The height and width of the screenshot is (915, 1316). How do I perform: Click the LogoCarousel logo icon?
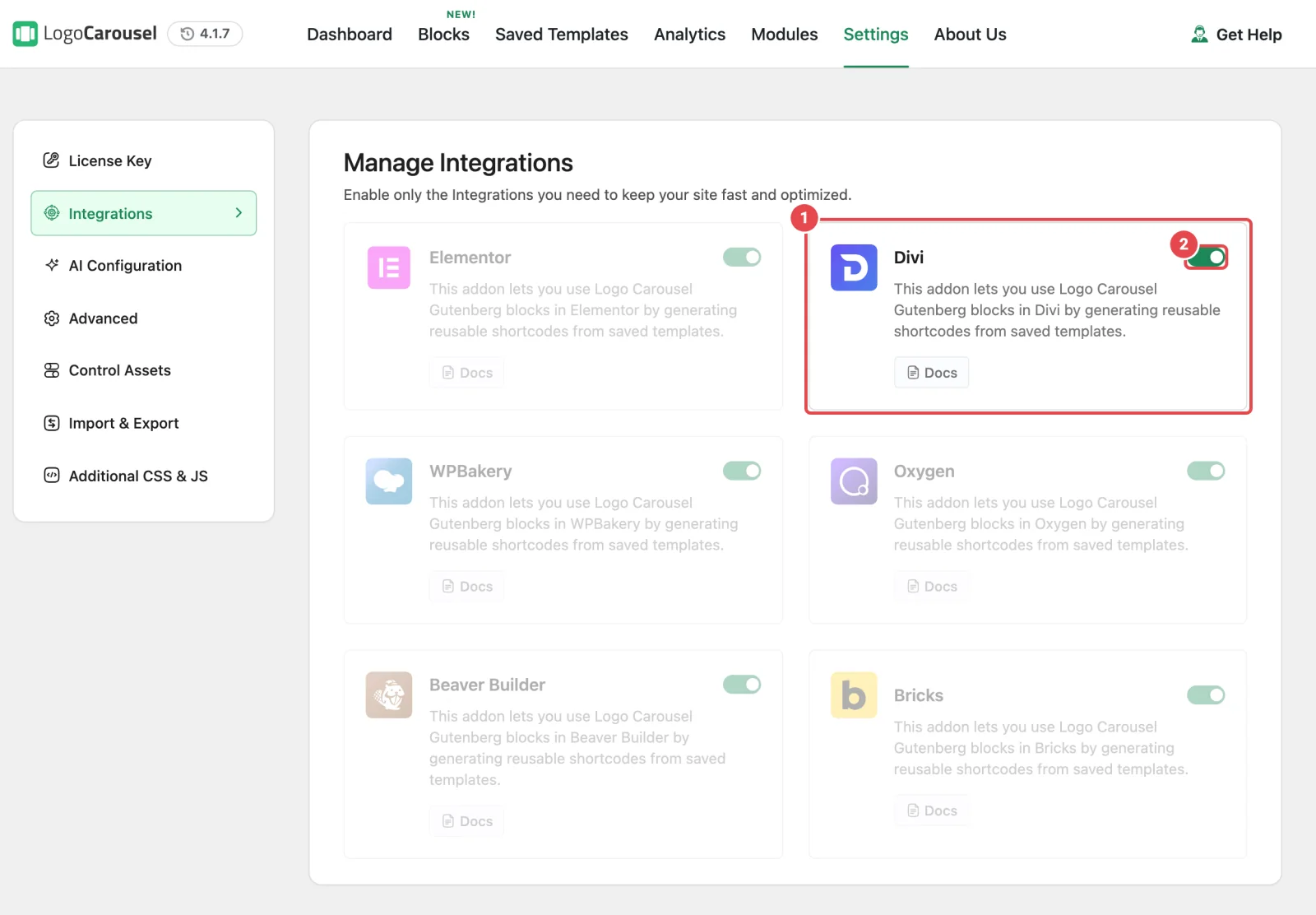pyautogui.click(x=25, y=34)
